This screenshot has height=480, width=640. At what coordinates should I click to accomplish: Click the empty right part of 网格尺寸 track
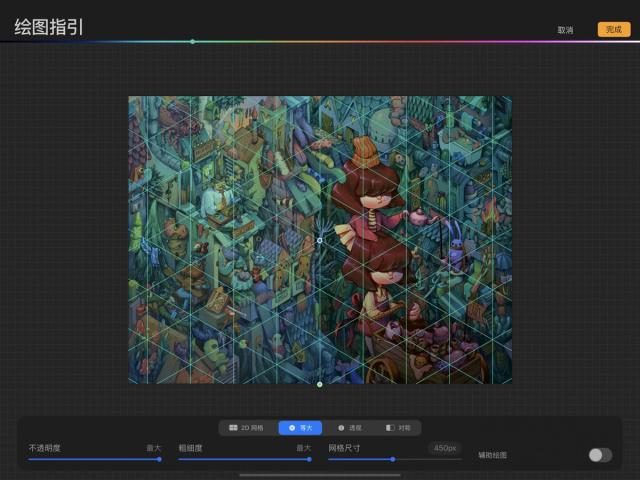pos(429,460)
